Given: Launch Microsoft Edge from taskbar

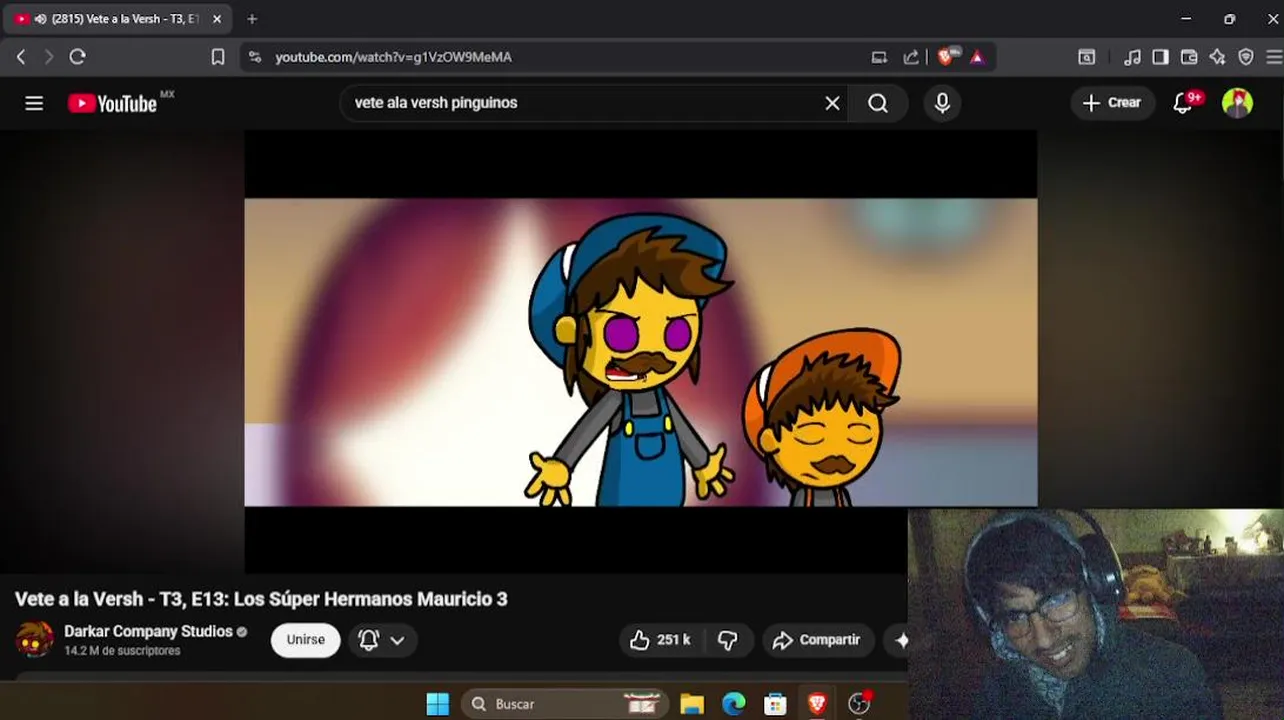Looking at the screenshot, I should click(734, 704).
